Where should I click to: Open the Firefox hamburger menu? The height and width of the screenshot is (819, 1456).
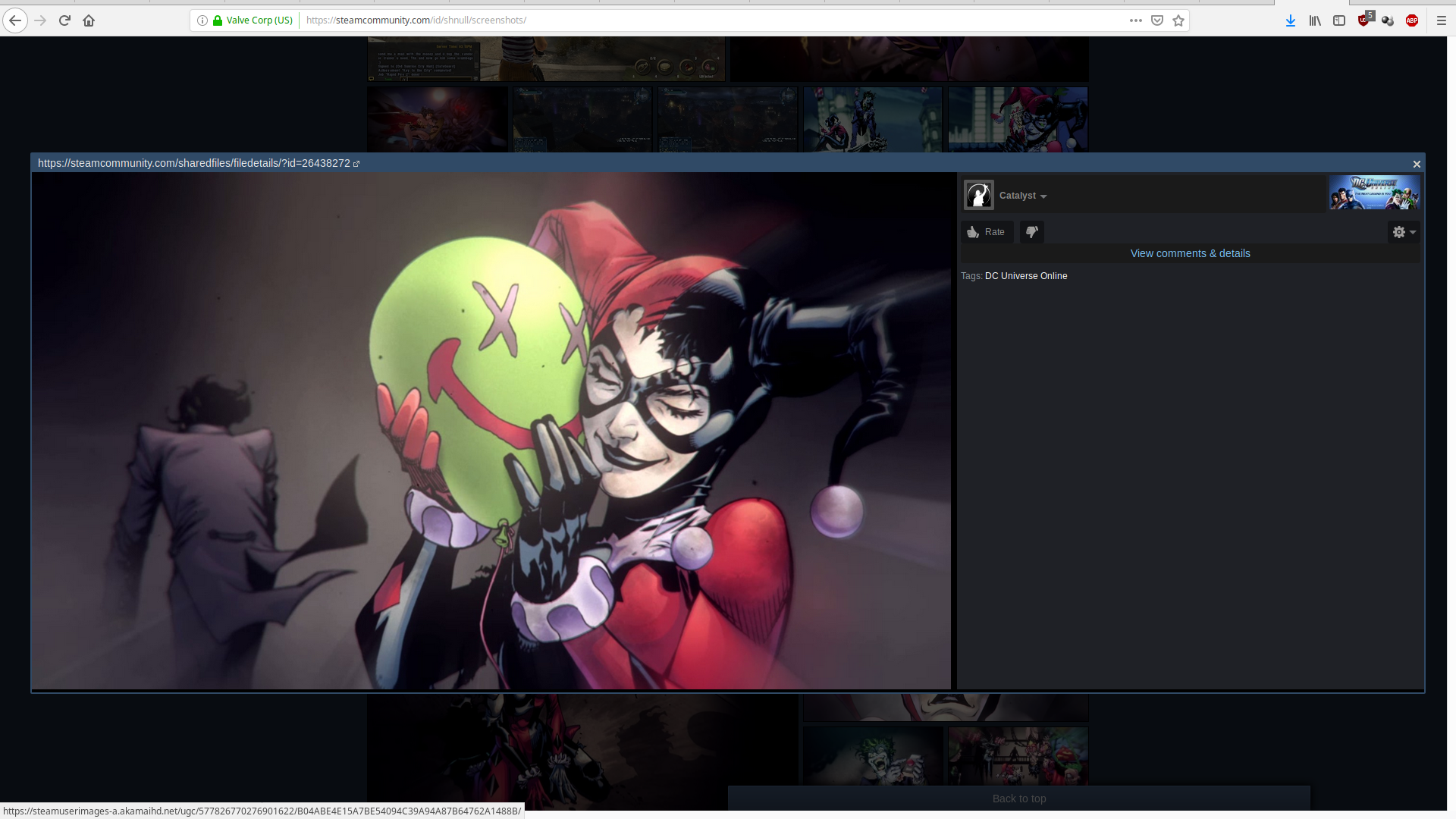click(x=1442, y=20)
